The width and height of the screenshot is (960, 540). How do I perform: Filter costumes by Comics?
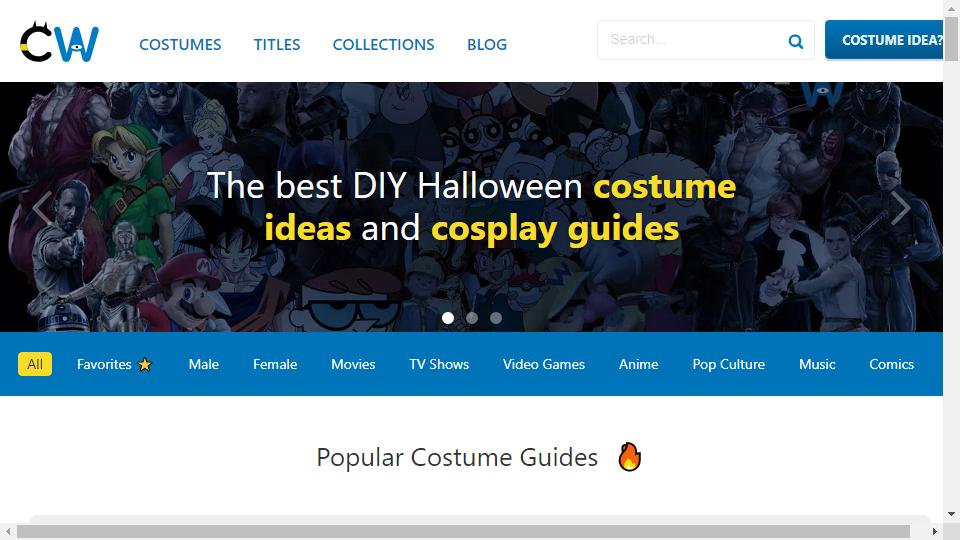(891, 364)
